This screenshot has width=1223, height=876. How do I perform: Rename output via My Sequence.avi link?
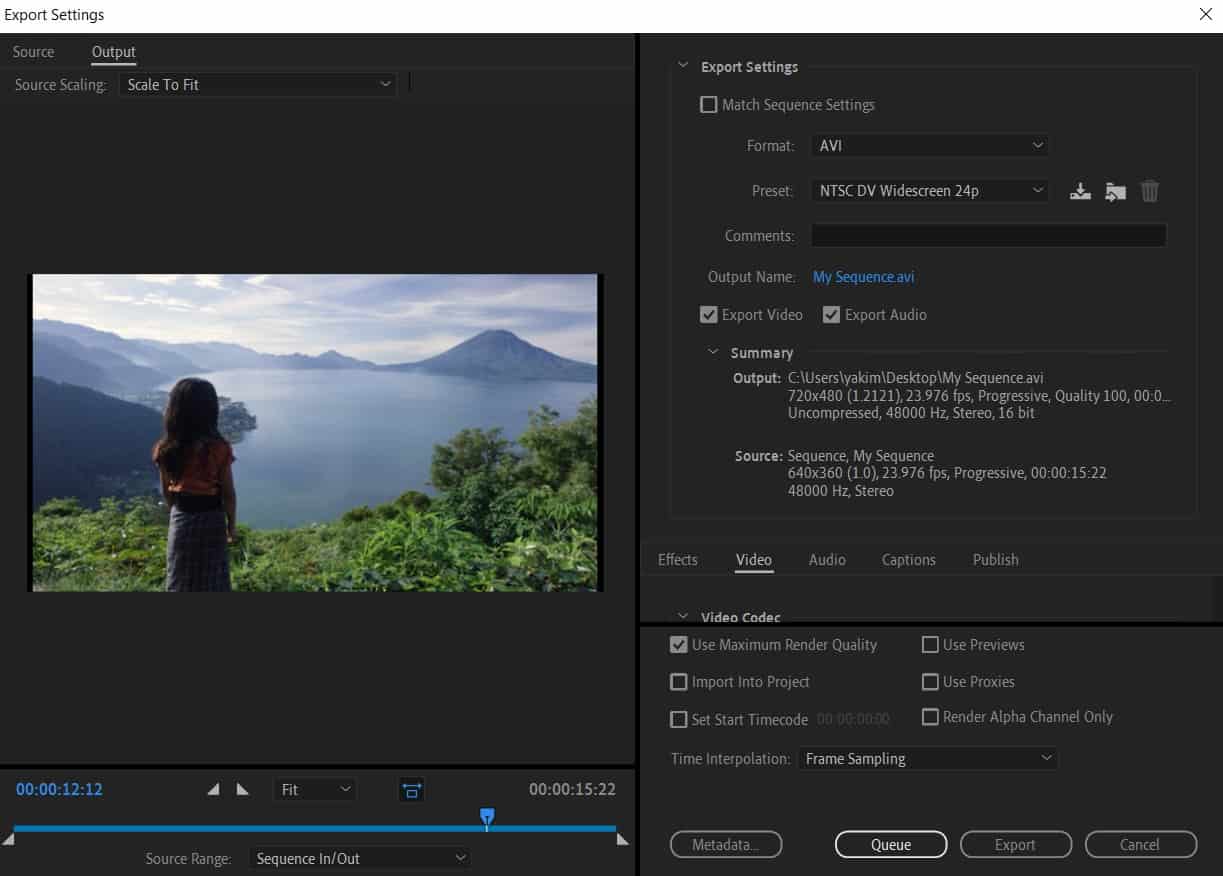click(863, 276)
